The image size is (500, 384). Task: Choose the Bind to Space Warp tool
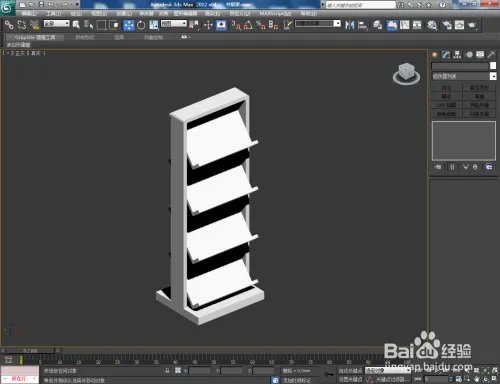[x=34, y=25]
